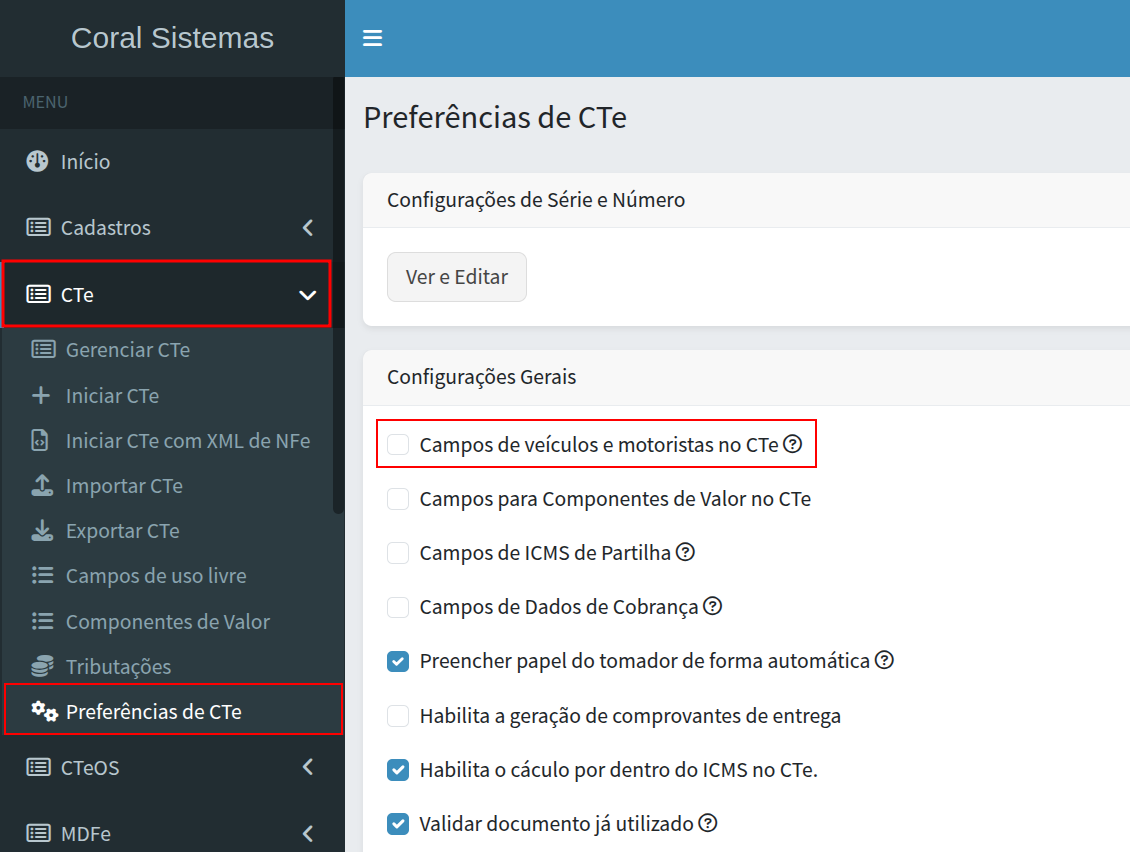This screenshot has width=1130, height=852.
Task: Click the hamburger menu icon in header
Action: pyautogui.click(x=373, y=38)
